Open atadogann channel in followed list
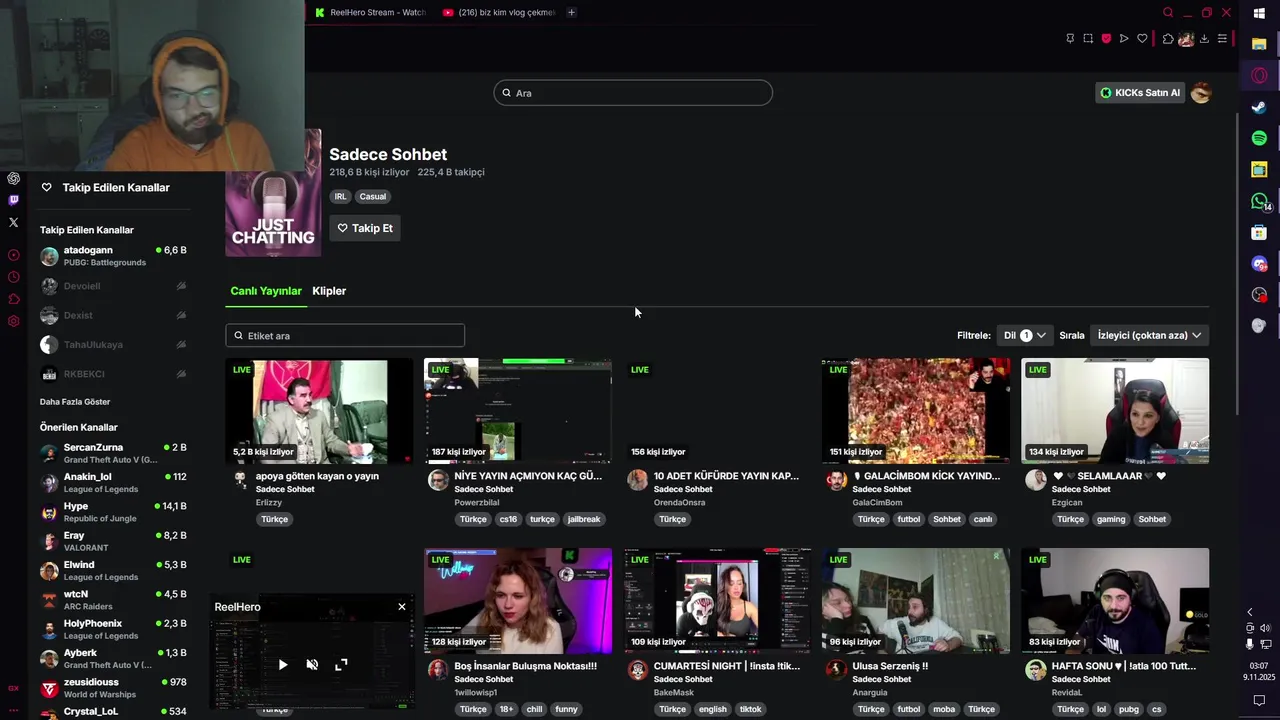 (113, 256)
